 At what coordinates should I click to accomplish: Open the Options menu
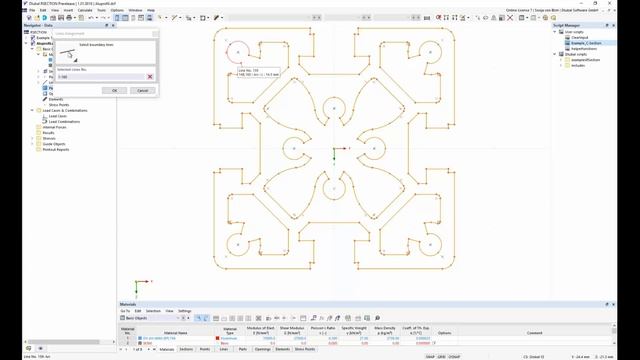117,10
